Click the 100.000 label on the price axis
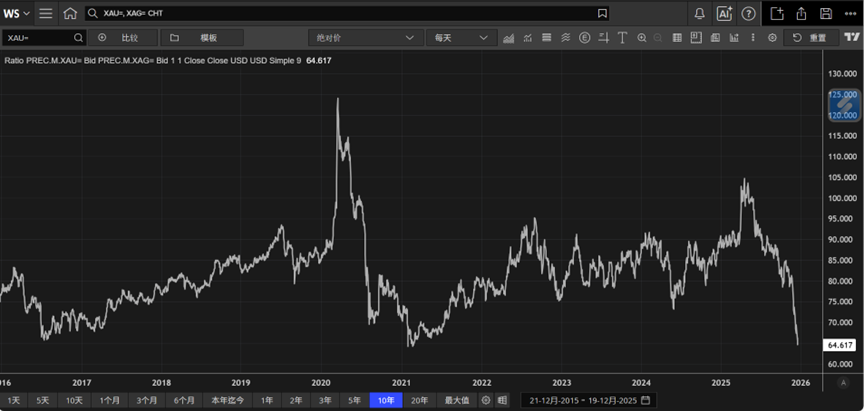This screenshot has width=864, height=411. point(843,198)
